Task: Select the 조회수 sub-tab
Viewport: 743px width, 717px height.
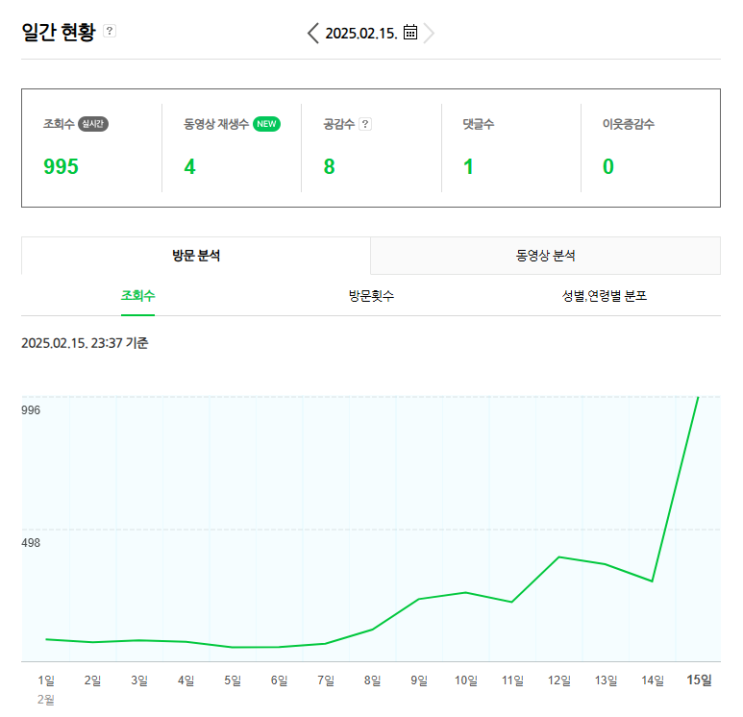Action: pyautogui.click(x=138, y=296)
